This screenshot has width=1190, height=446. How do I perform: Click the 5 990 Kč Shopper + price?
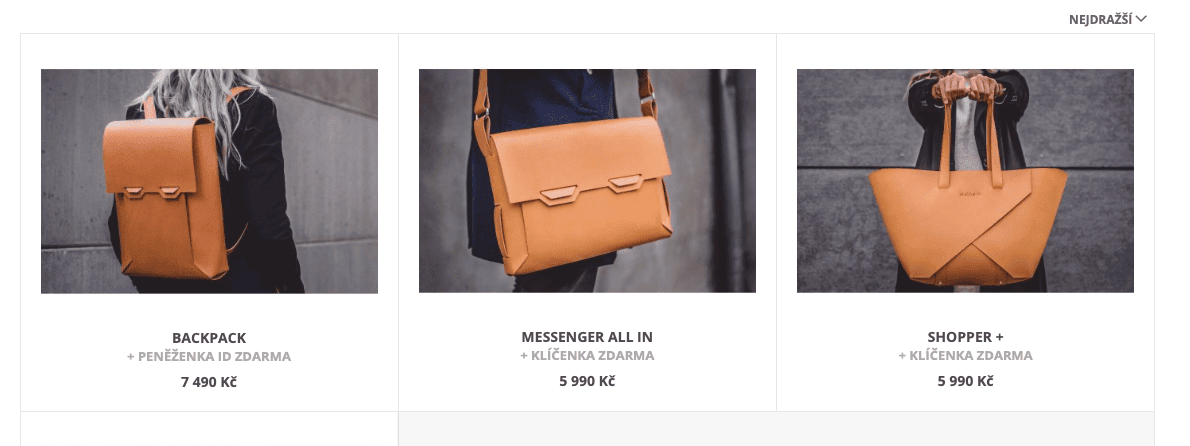coord(965,381)
